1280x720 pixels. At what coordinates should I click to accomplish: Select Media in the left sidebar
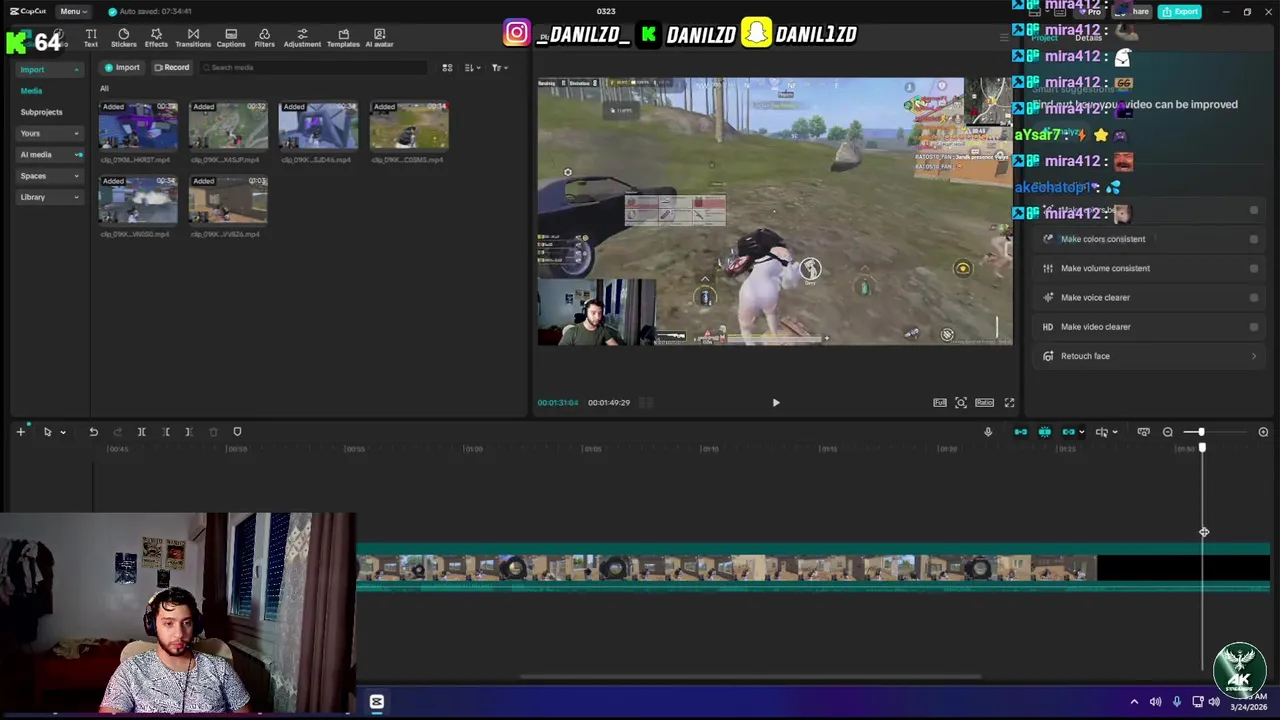31,91
